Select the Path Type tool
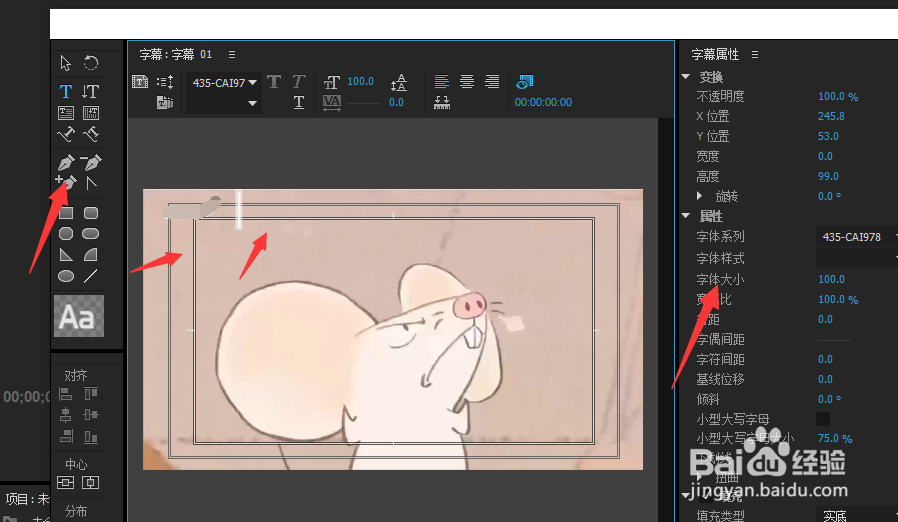The image size is (898, 522). (x=66, y=134)
